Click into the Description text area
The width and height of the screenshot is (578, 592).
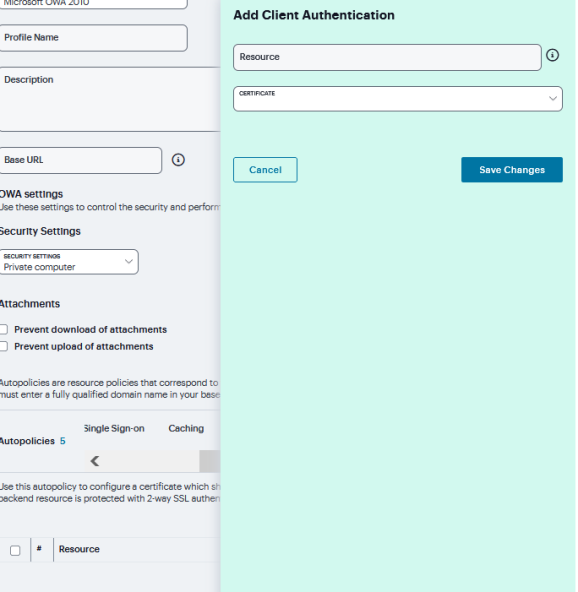(109, 99)
